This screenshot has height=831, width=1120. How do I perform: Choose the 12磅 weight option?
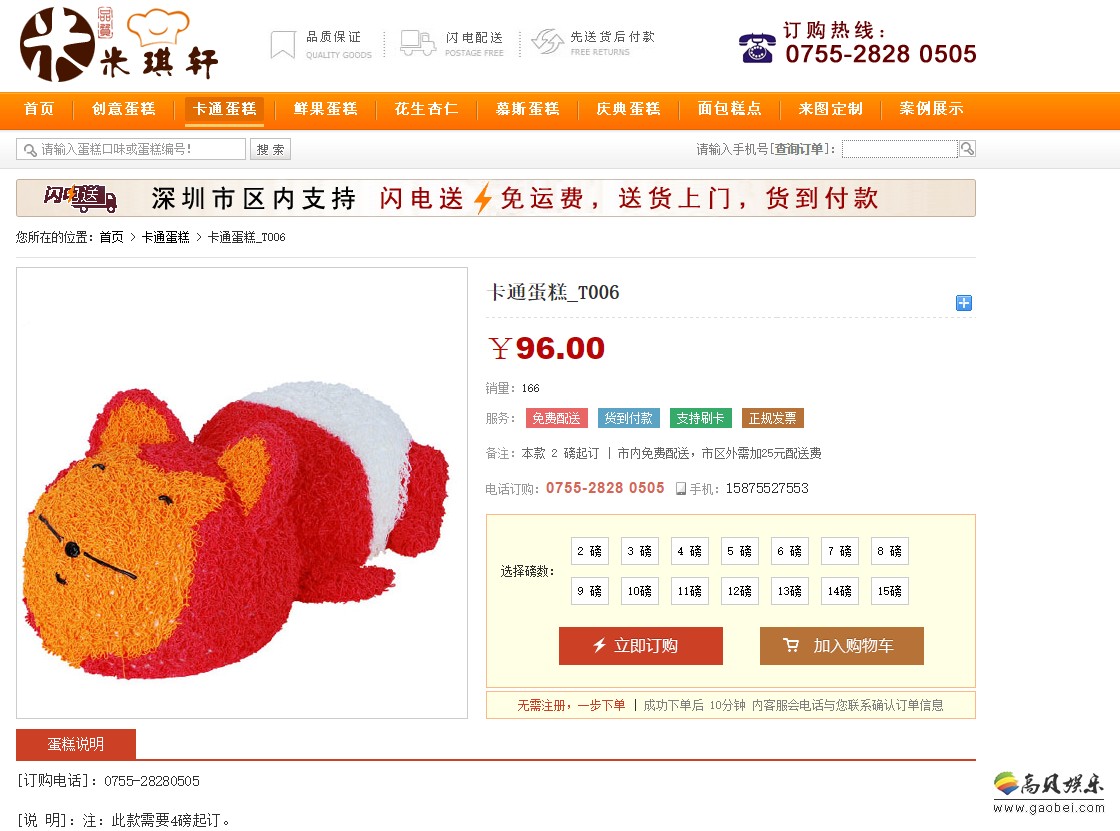(739, 591)
